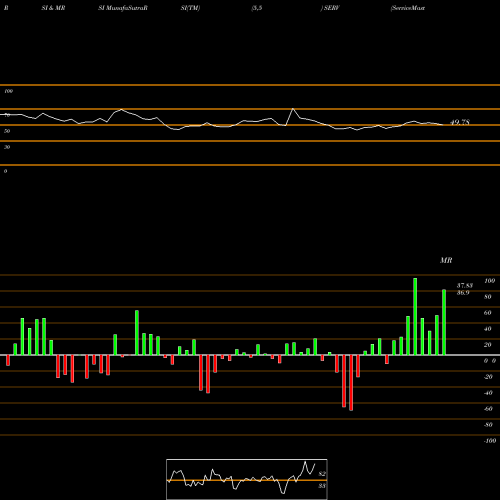Click the MR axis label '40'

point(488,329)
